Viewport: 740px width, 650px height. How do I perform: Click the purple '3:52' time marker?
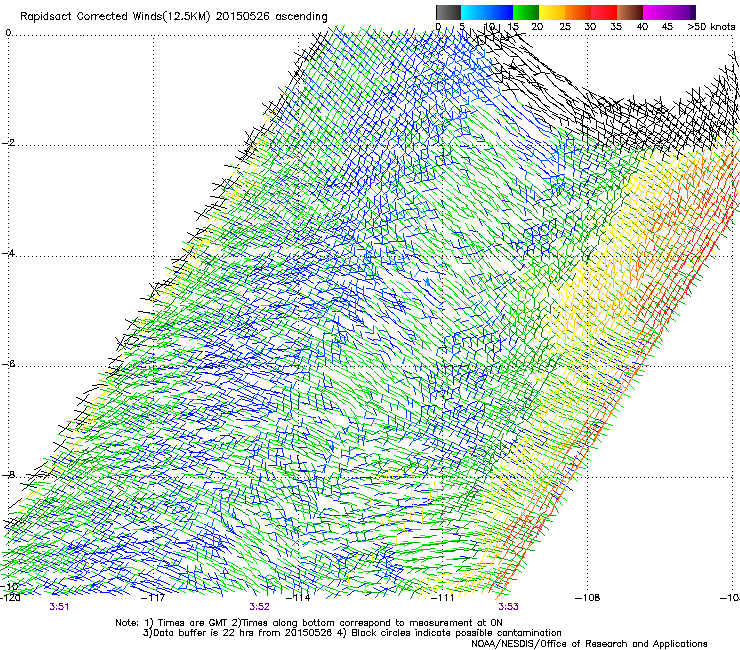260,607
